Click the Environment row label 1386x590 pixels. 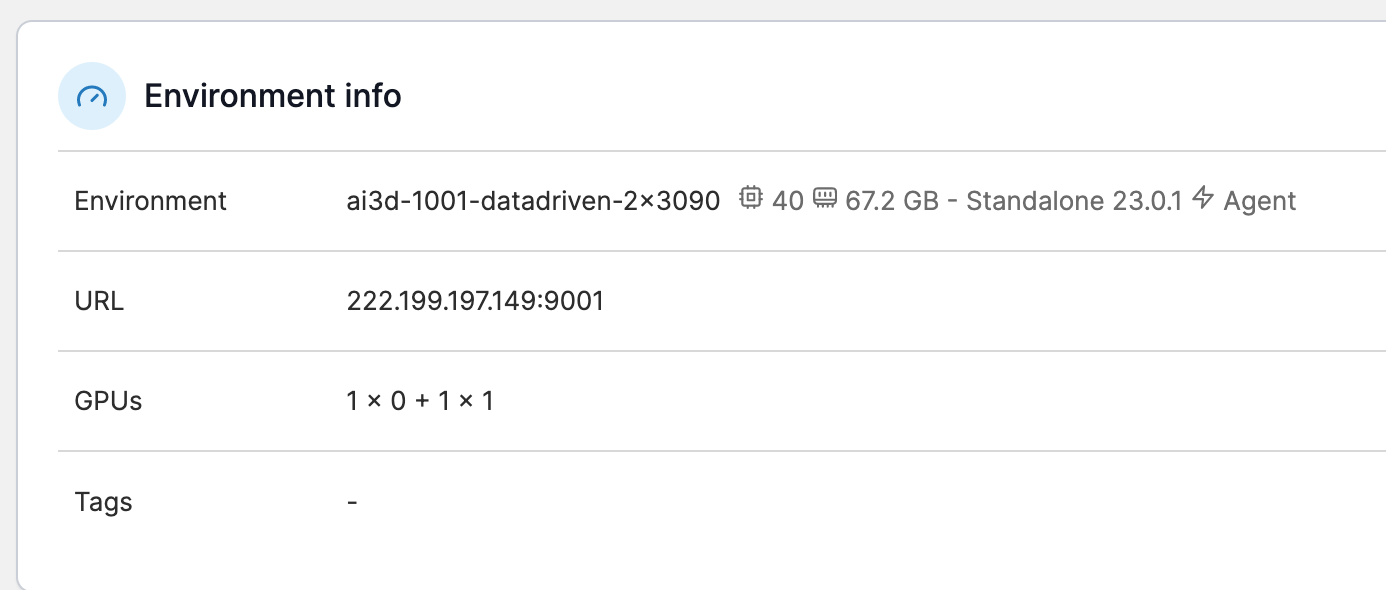tap(150, 200)
